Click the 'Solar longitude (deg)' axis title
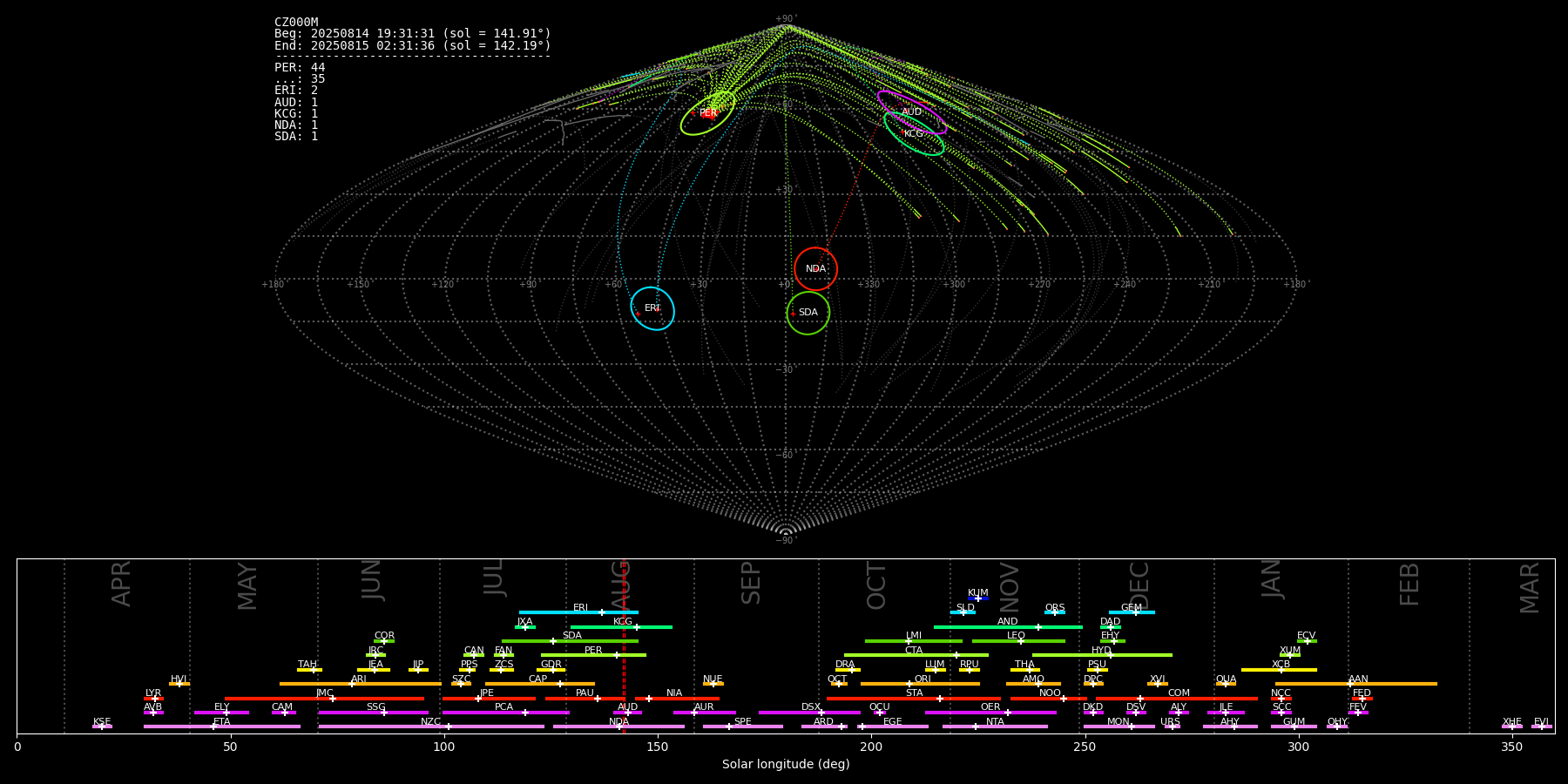Screen dimensions: 1568x784 [x=786, y=765]
